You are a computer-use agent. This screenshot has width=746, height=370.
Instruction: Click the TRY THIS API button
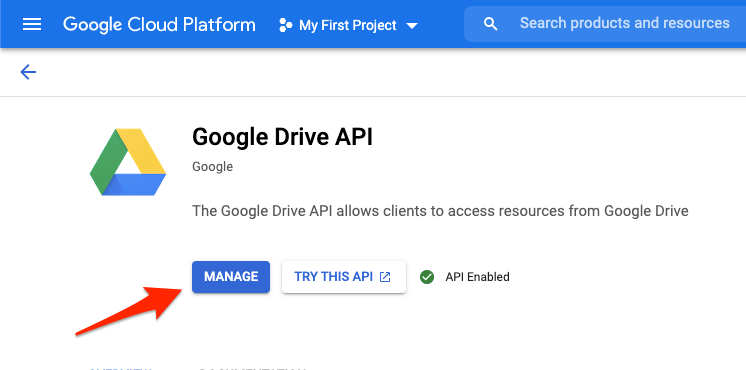pyautogui.click(x=344, y=277)
